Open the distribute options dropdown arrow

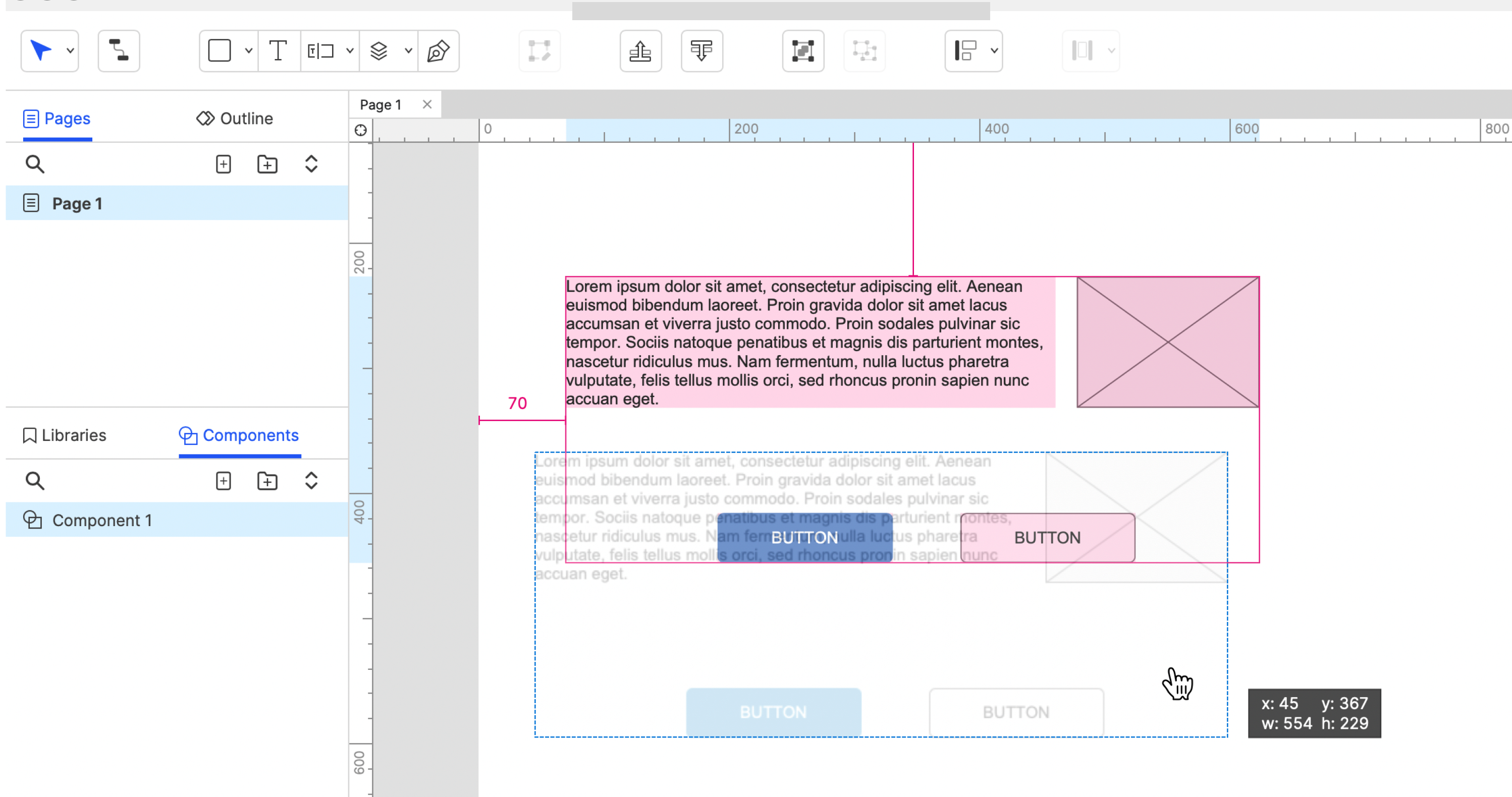pyautogui.click(x=1111, y=50)
